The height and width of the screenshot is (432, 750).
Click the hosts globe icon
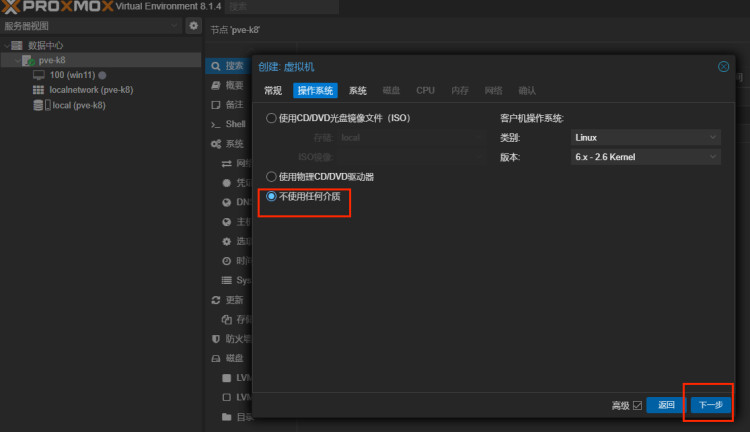(227, 222)
